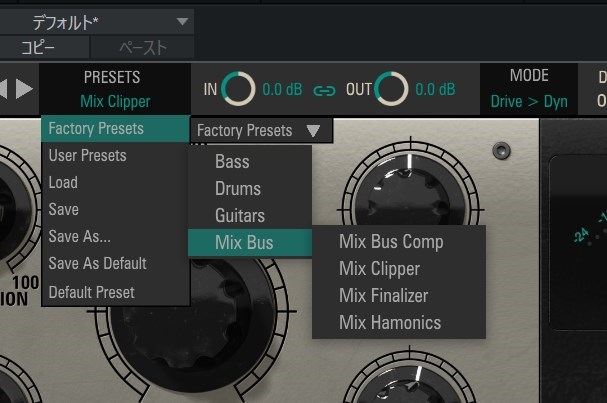Click the ペースト button
Viewport: 607px width, 403px height.
(141, 47)
